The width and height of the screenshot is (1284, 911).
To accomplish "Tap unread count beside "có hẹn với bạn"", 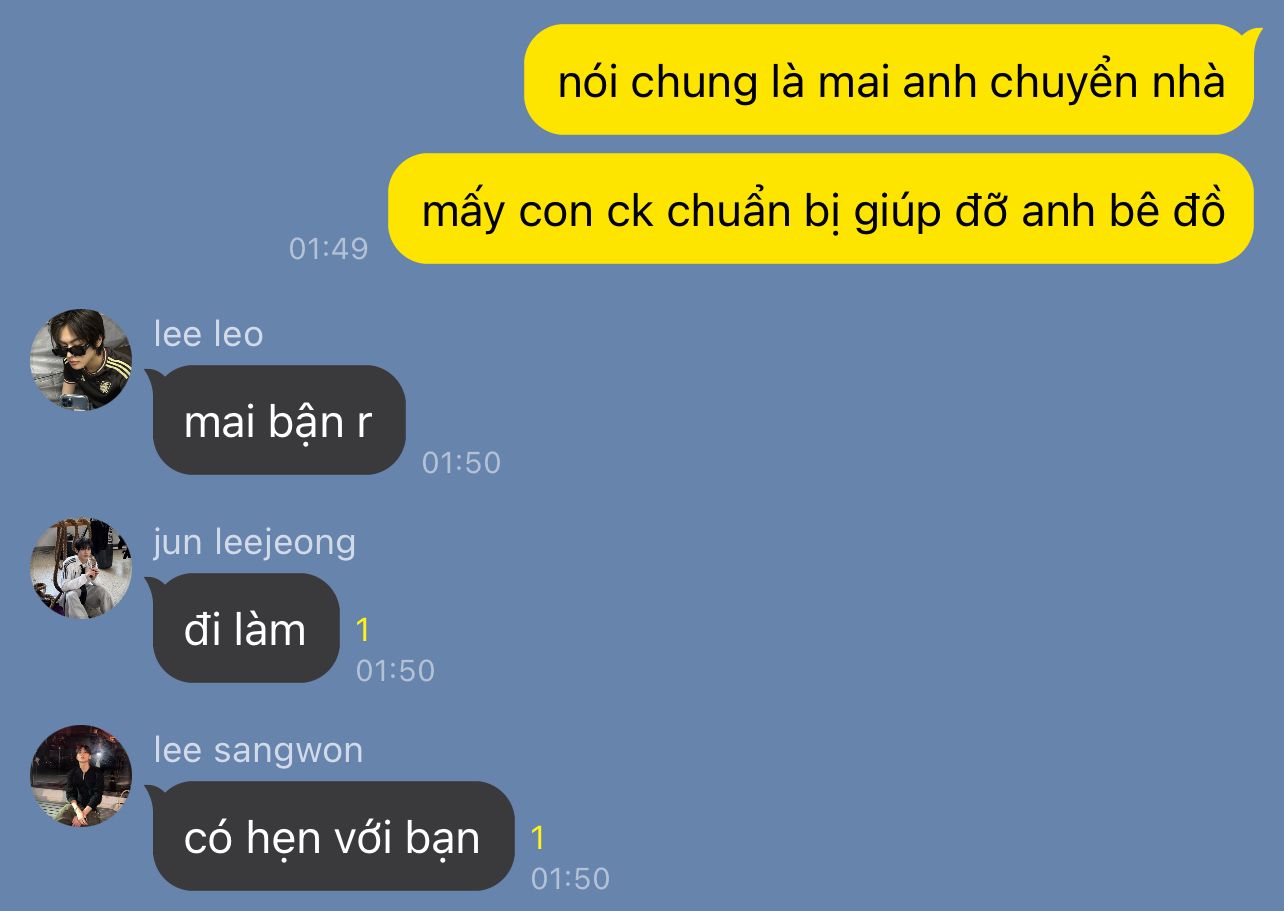I will [538, 838].
